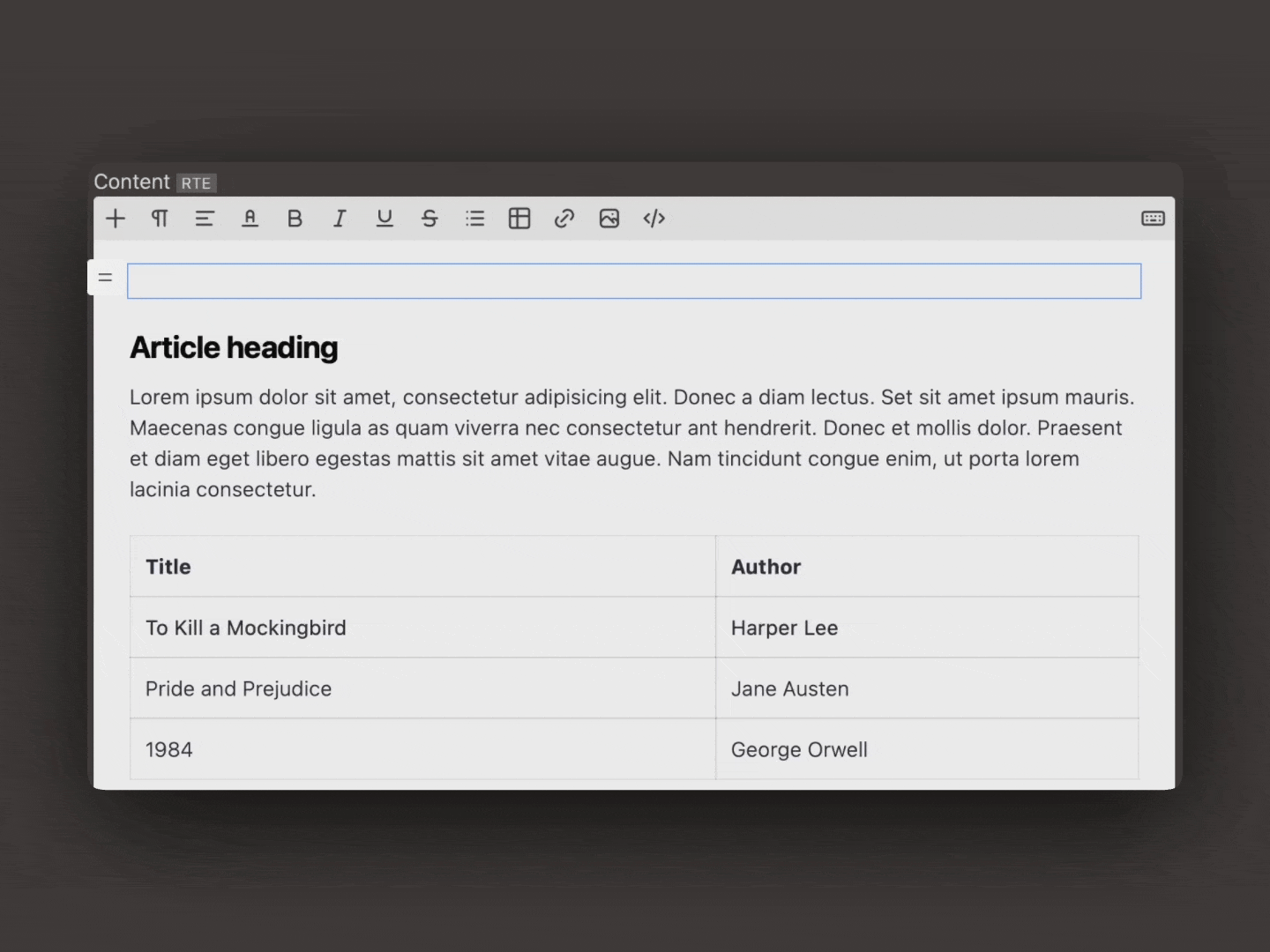Insert a table using the toolbar icon
The image size is (1270, 952).
pos(519,219)
